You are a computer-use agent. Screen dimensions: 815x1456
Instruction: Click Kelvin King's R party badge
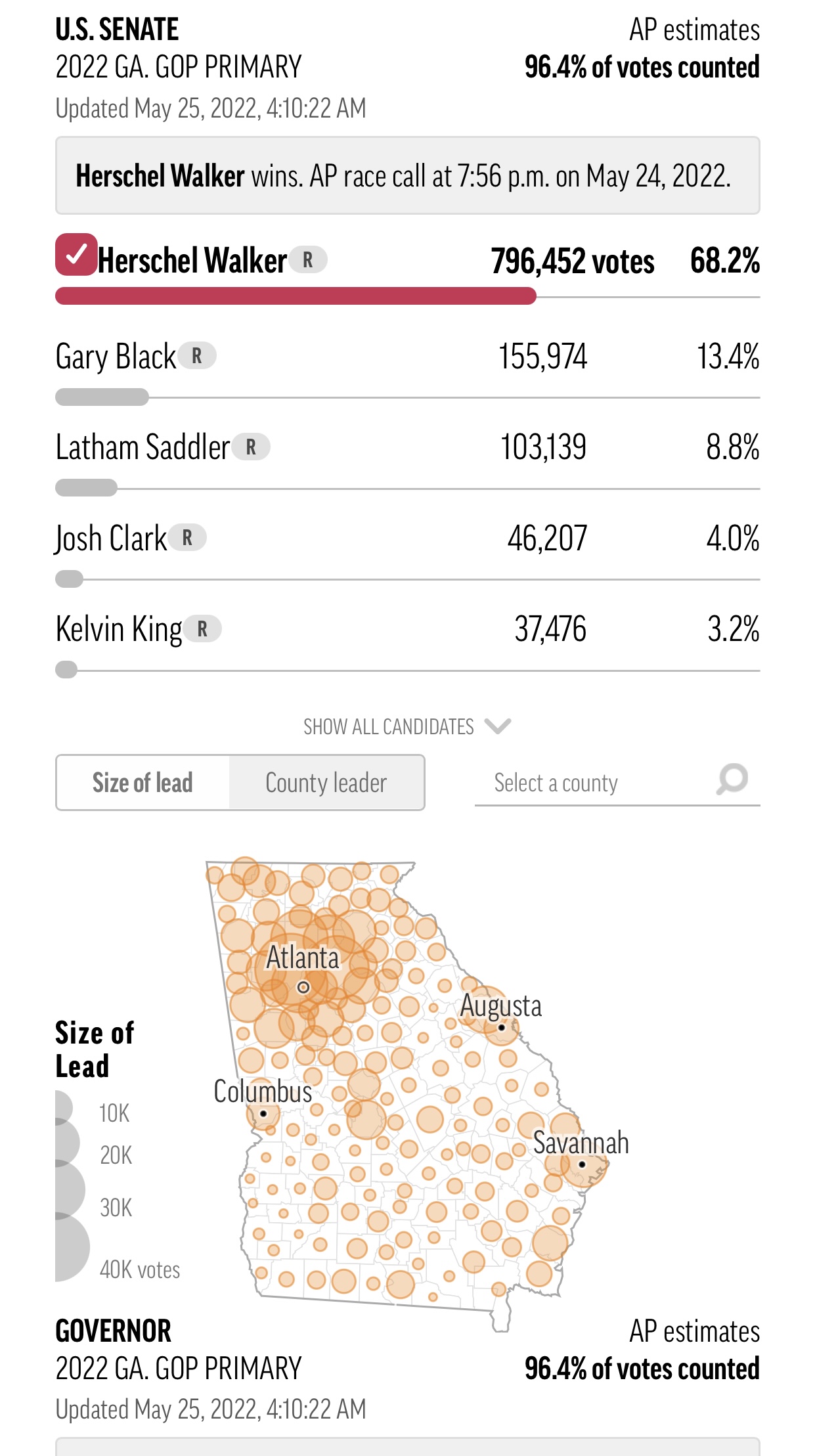pyautogui.click(x=202, y=629)
